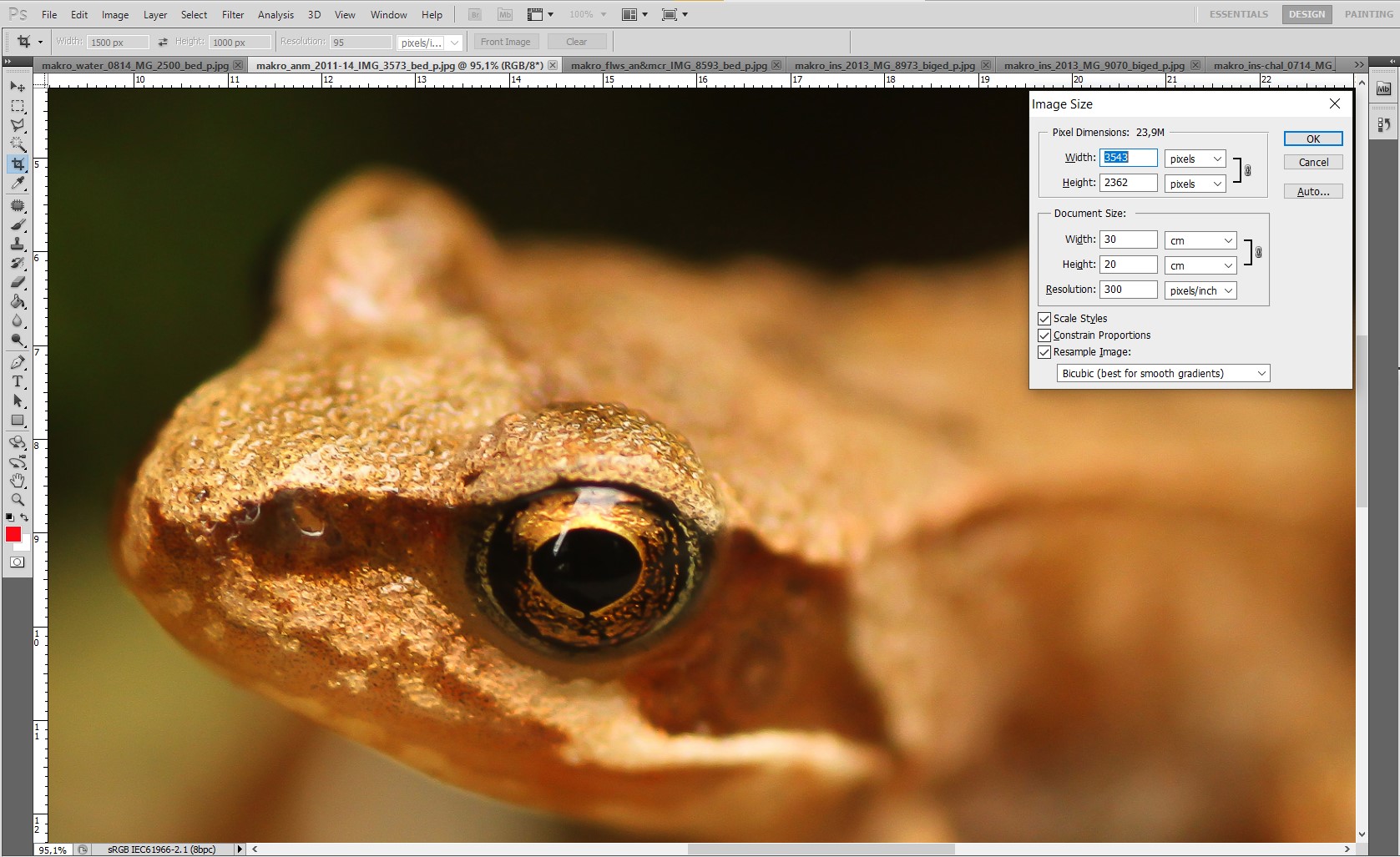Click the white background color swatch

point(24,544)
